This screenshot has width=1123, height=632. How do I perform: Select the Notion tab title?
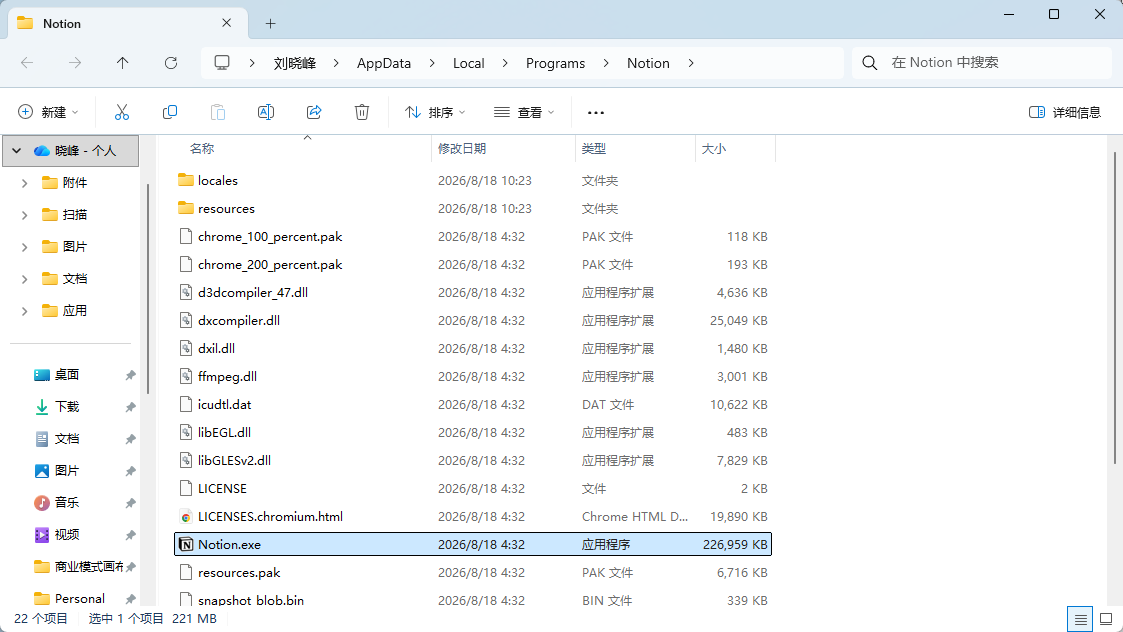click(x=62, y=24)
